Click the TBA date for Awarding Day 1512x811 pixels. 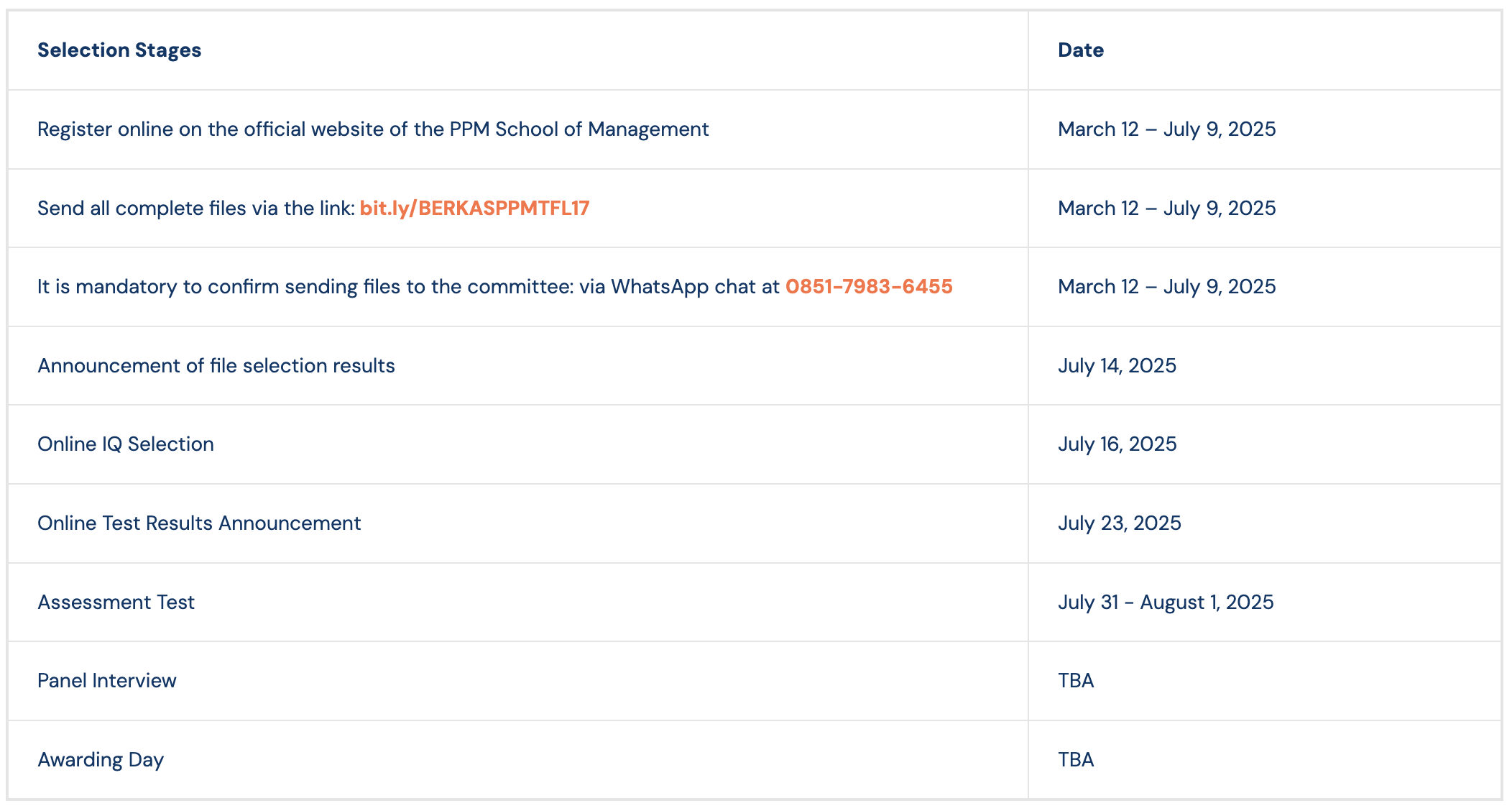point(1077,760)
